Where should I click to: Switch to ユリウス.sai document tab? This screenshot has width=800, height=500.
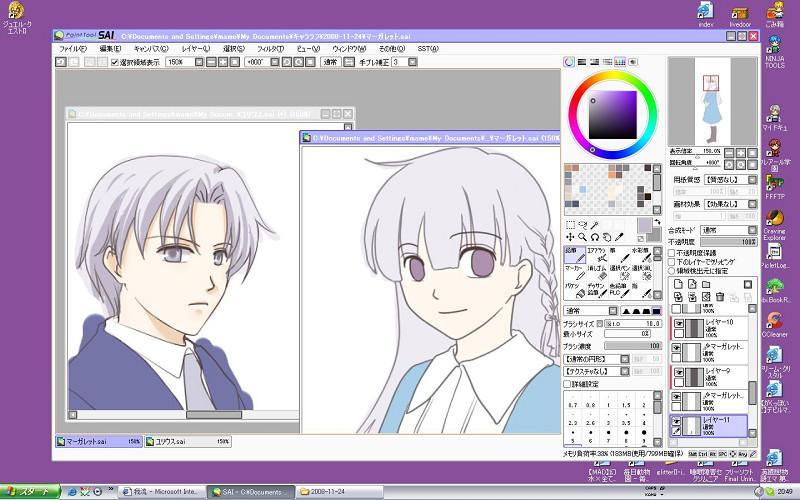(187, 441)
